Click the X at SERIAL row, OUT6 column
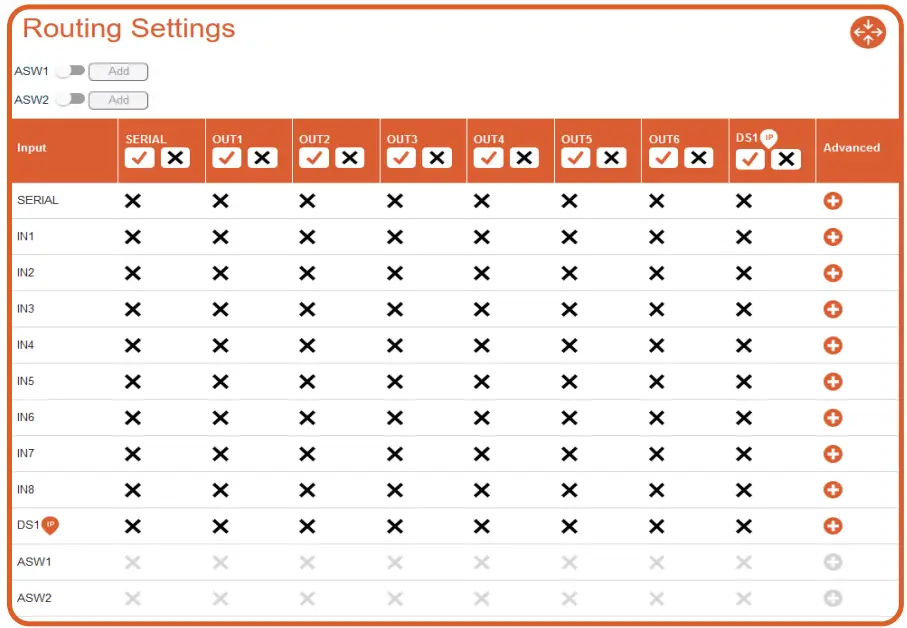This screenshot has height=628, width=907. point(656,201)
